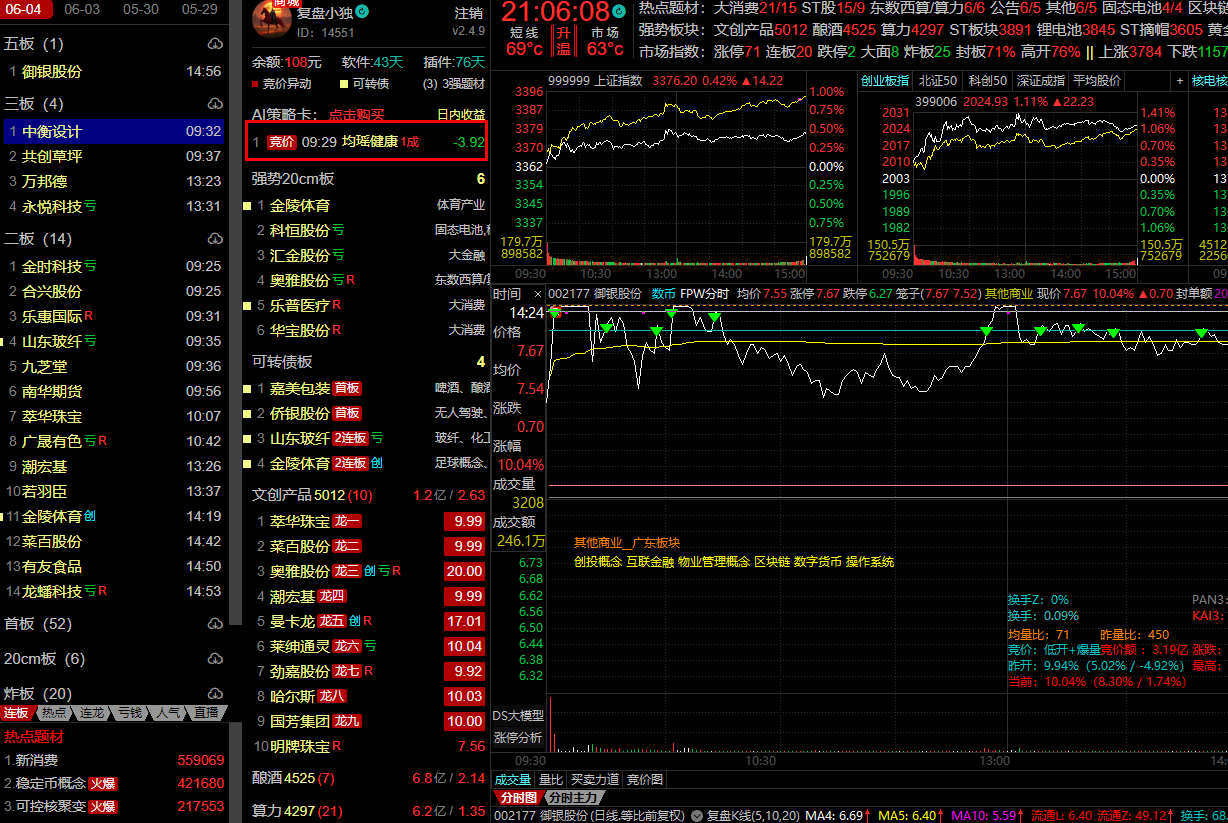Toggle the 竞价异动 legend filter
This screenshot has width=1228, height=823.
(281, 84)
